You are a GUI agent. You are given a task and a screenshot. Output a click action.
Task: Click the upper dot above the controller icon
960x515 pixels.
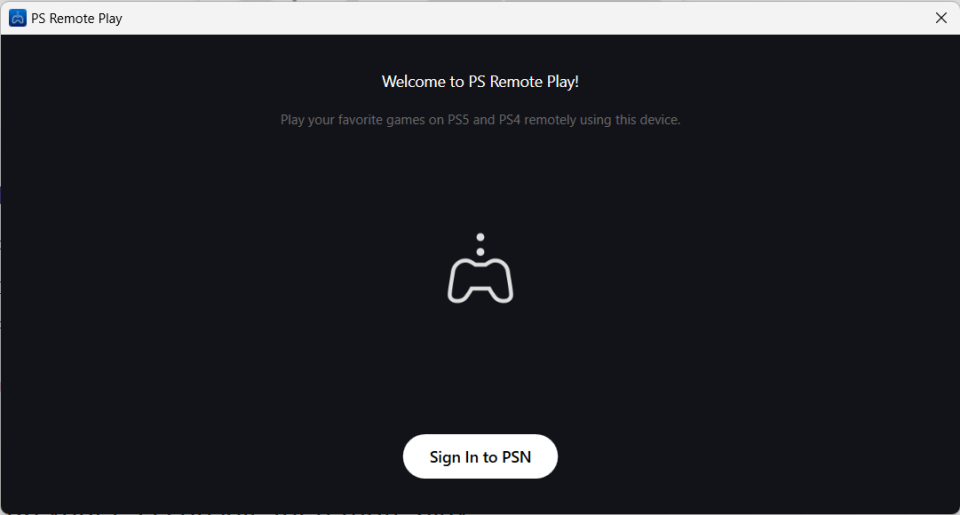tap(480, 237)
